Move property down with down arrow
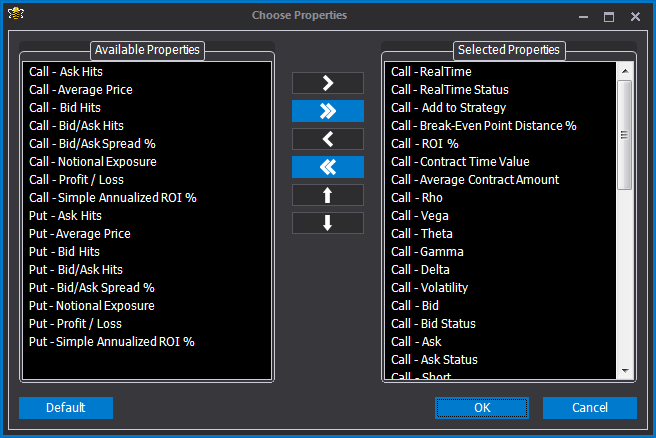The height and width of the screenshot is (438, 656). [x=328, y=223]
